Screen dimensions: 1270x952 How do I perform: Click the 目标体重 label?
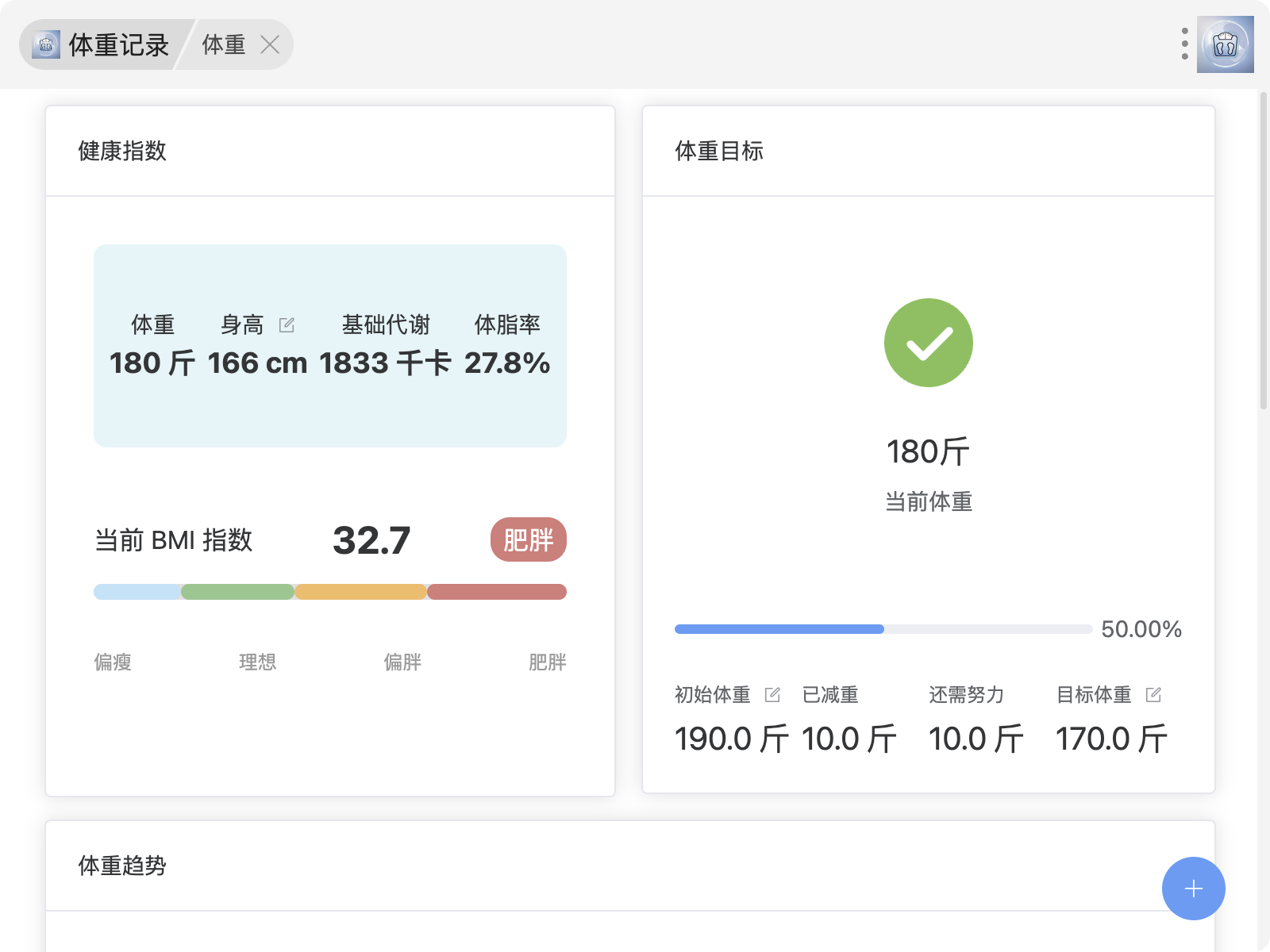point(1094,695)
